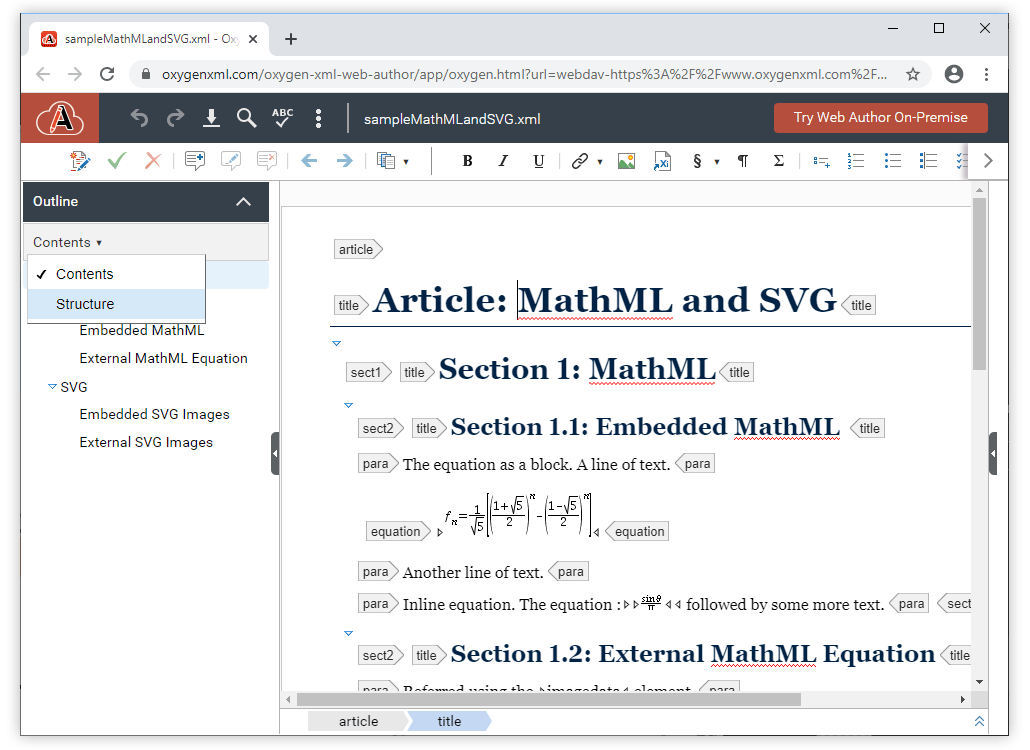The height and width of the screenshot is (750, 1030).
Task: Collapse the Outline panel with chevron
Action: (244, 202)
